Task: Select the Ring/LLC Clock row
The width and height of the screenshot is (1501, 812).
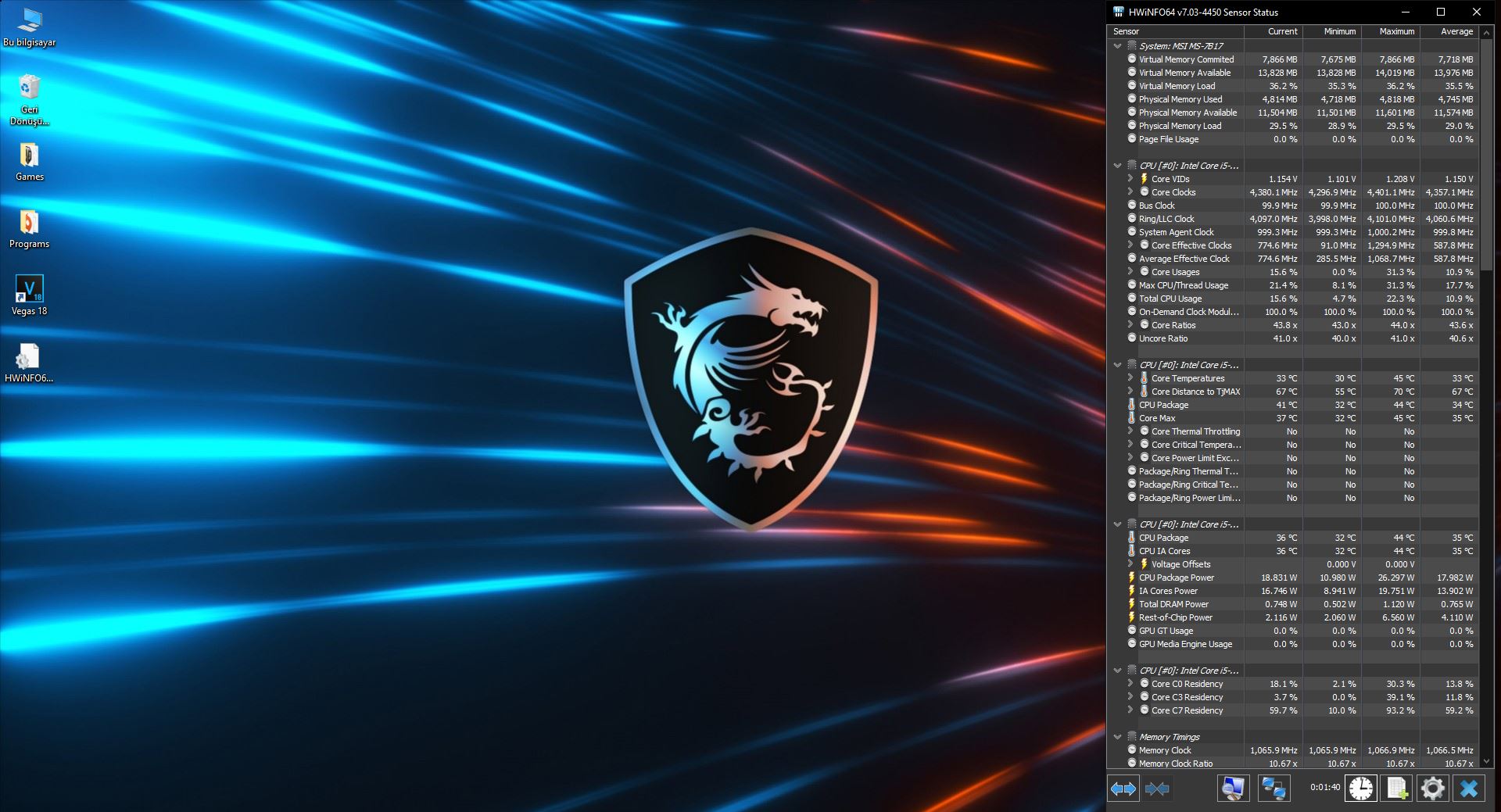Action: click(x=1293, y=219)
